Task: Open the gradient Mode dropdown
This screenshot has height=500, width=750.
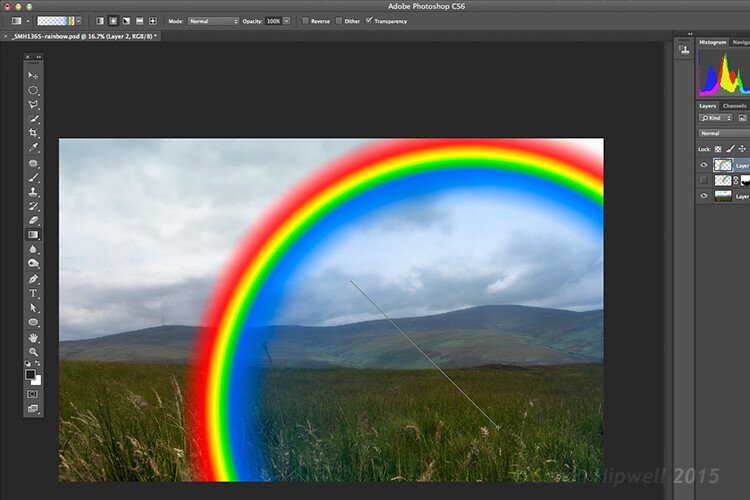Action: point(213,21)
